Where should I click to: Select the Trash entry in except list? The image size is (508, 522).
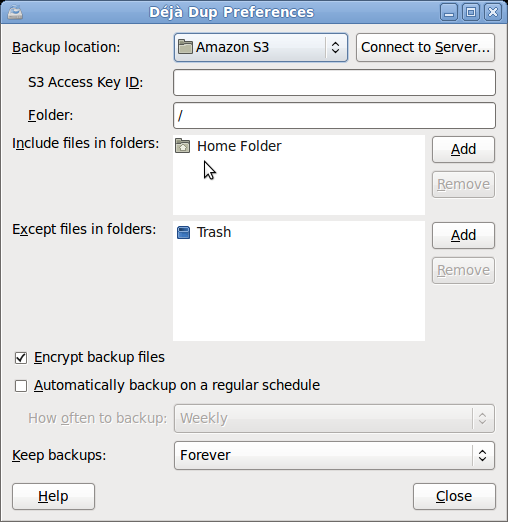[299, 232]
